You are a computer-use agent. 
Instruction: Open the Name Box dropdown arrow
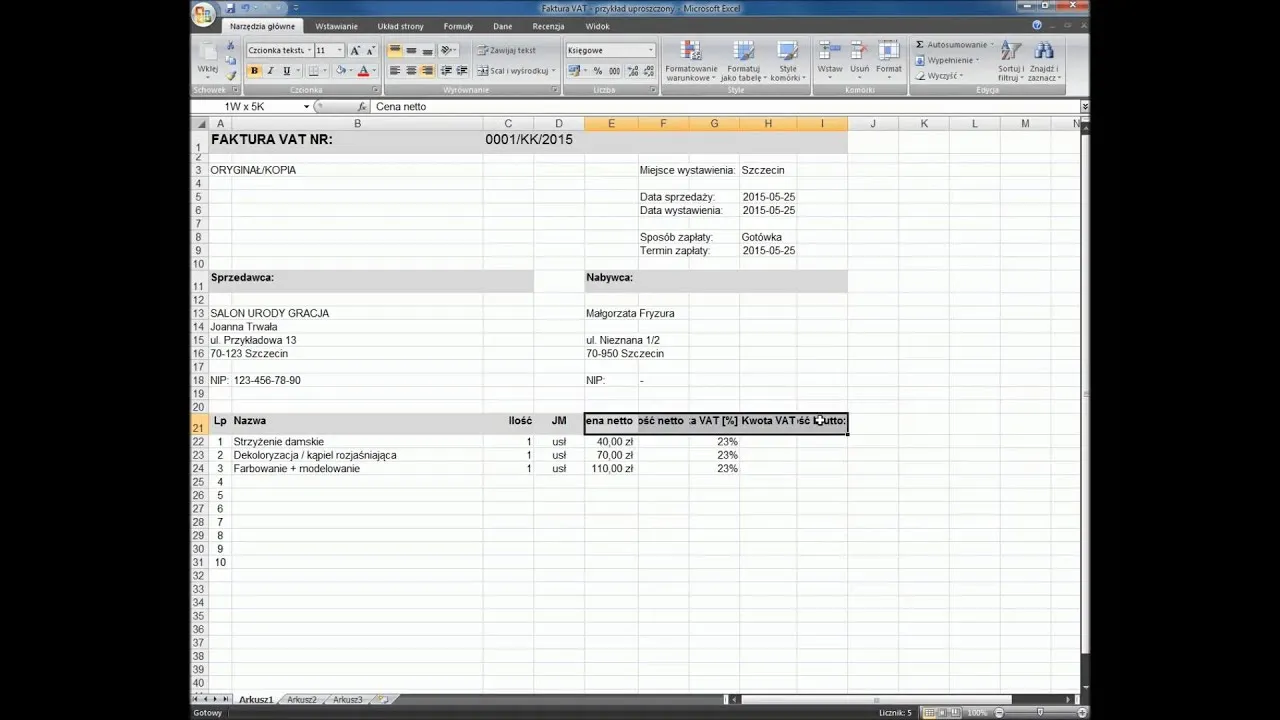(306, 107)
